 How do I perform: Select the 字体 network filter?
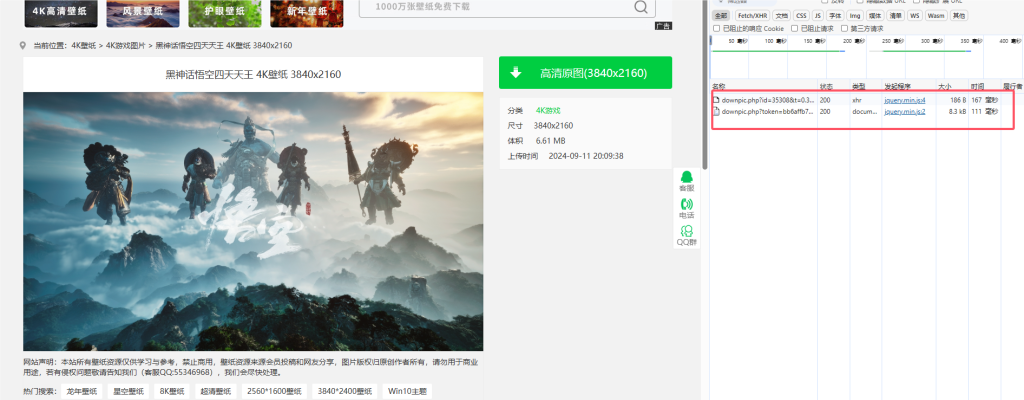835,16
